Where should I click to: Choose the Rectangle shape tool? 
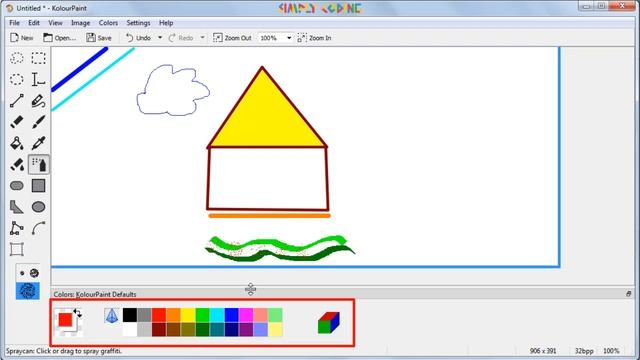(x=38, y=186)
